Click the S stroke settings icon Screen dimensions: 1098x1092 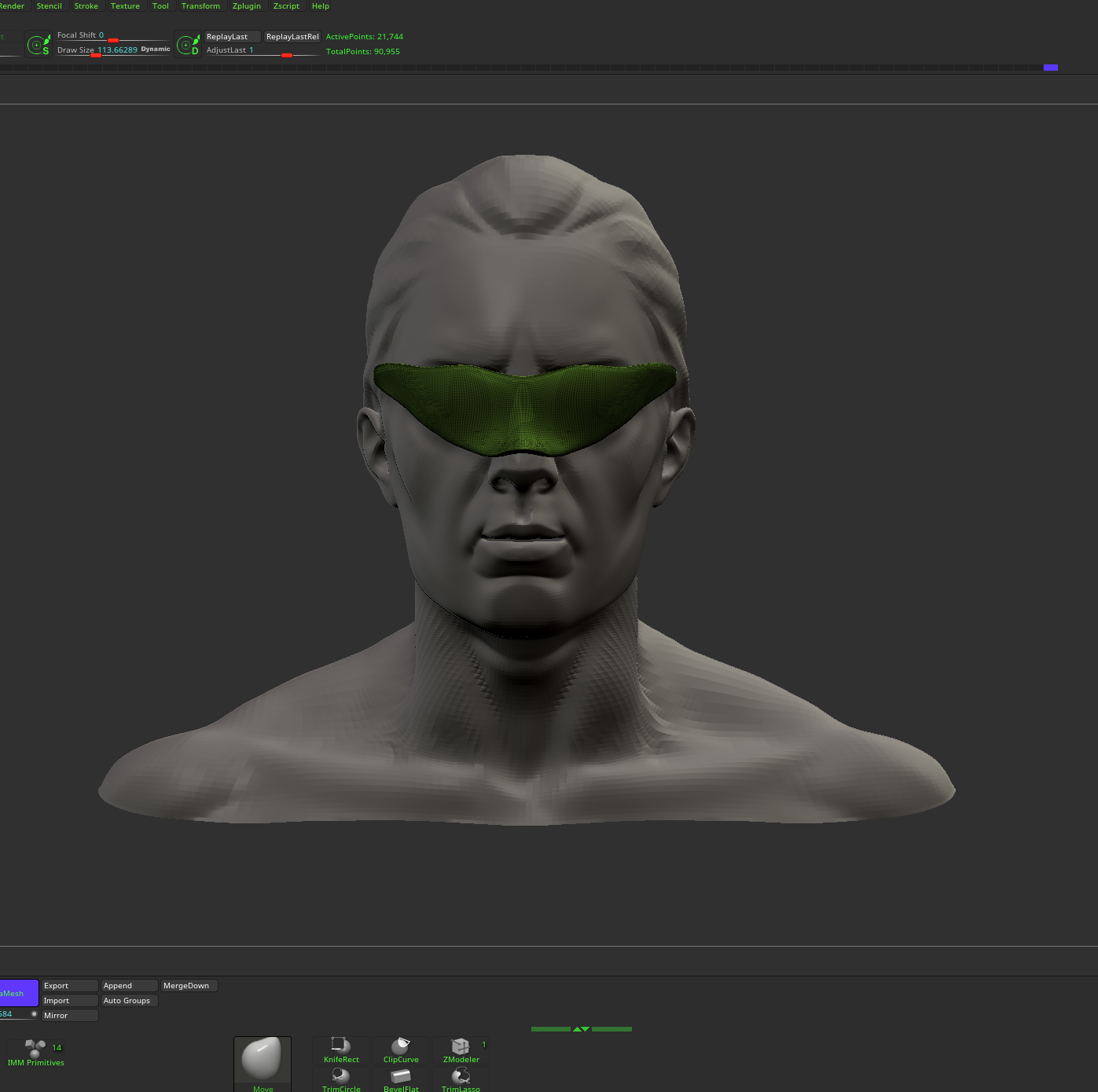(38, 44)
